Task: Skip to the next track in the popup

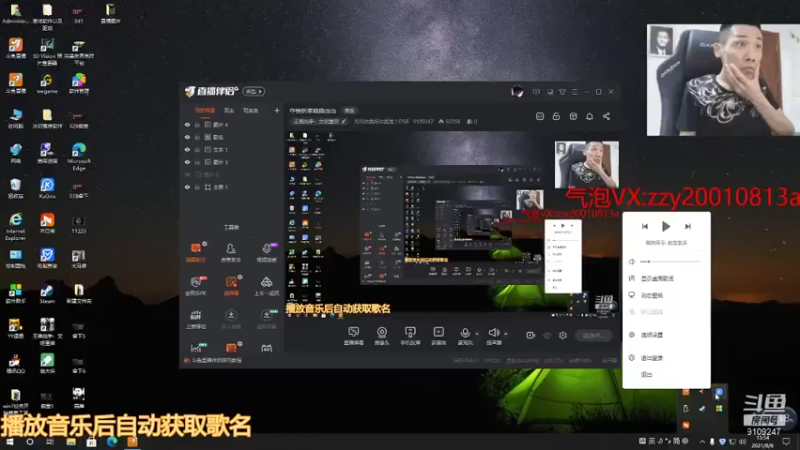Action: click(688, 226)
